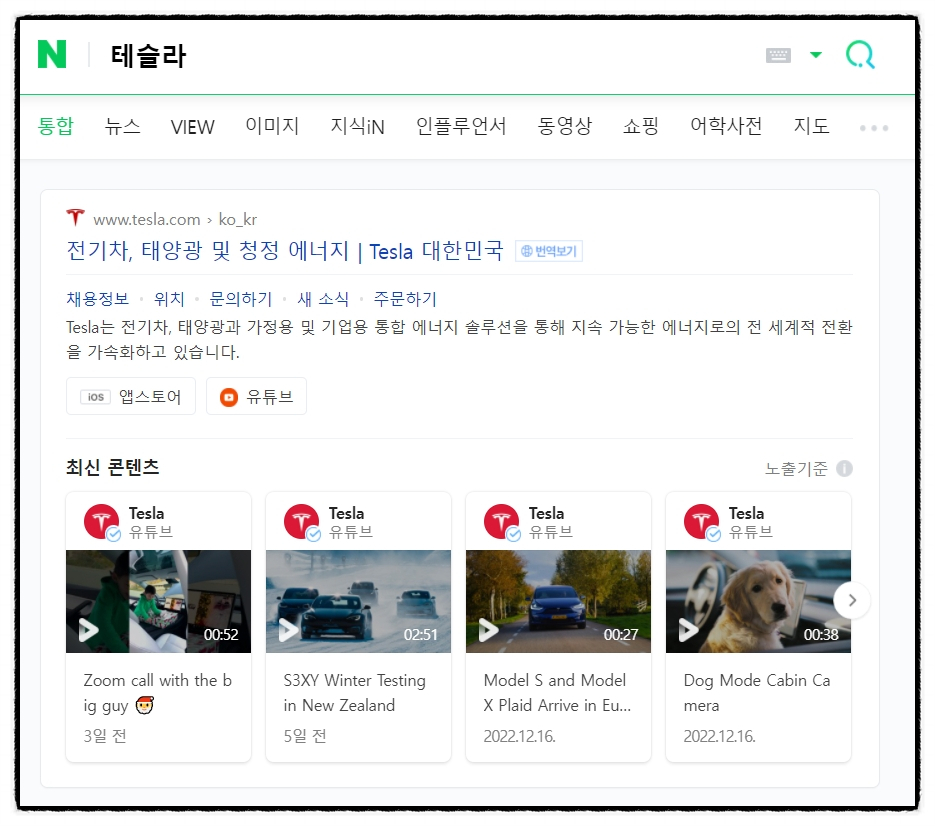935x826 pixels.
Task: Open the on-screen keyboard icon
Action: [x=778, y=55]
